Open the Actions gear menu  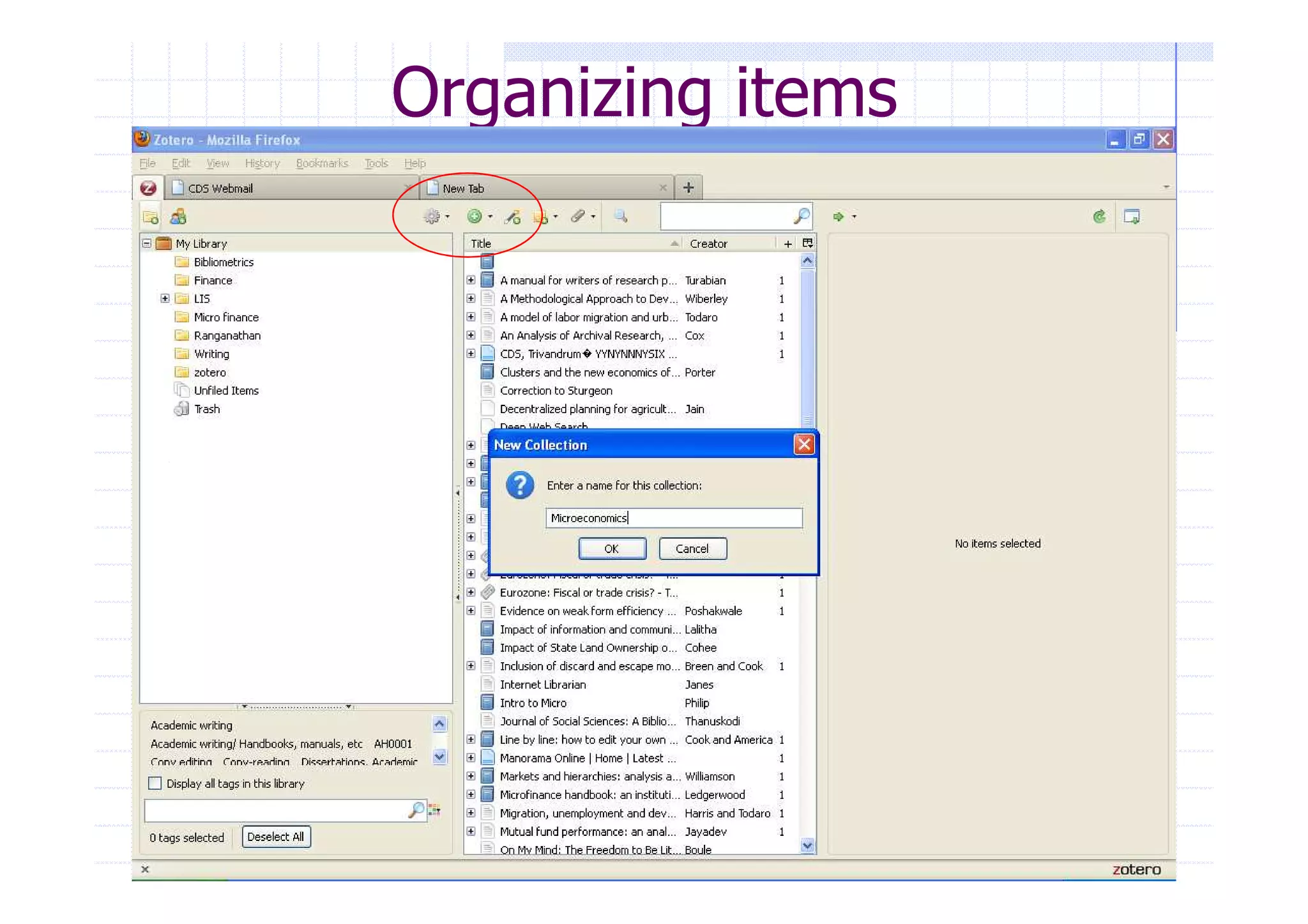tap(432, 216)
